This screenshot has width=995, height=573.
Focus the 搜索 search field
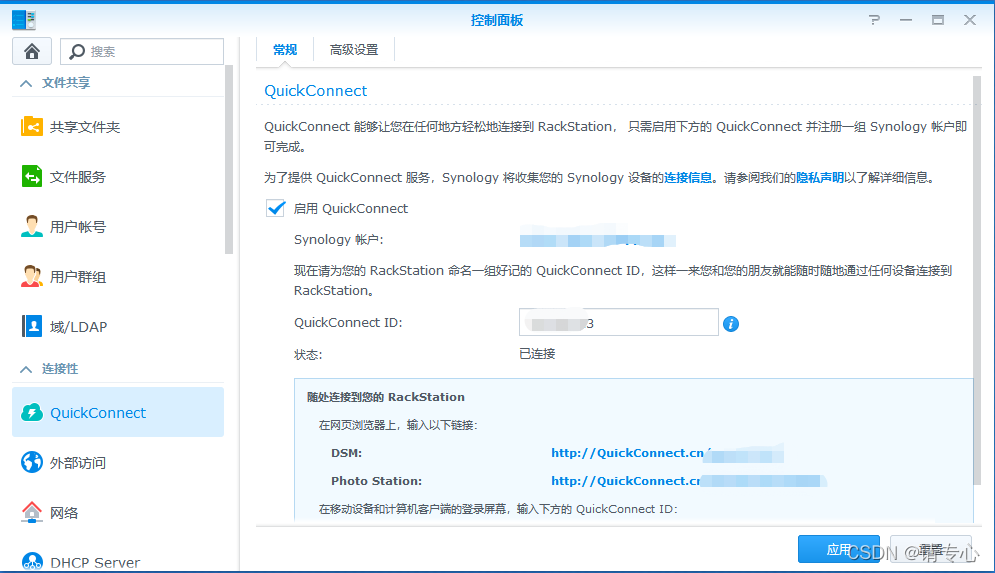click(142, 51)
